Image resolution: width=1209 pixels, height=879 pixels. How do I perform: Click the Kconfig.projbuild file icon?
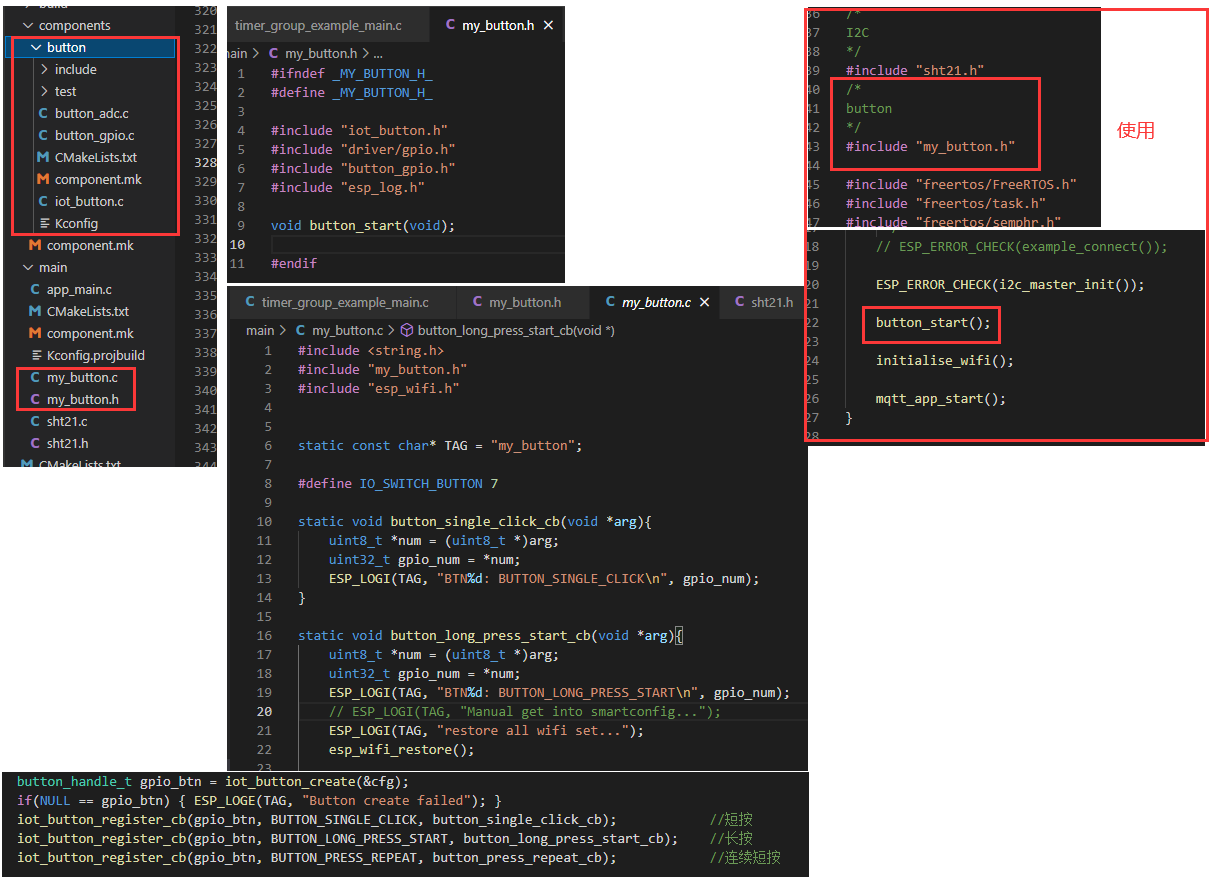pos(35,355)
